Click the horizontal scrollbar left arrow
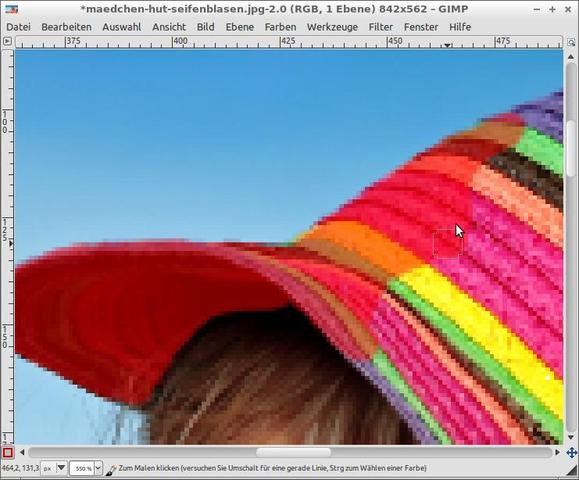 tap(22, 452)
